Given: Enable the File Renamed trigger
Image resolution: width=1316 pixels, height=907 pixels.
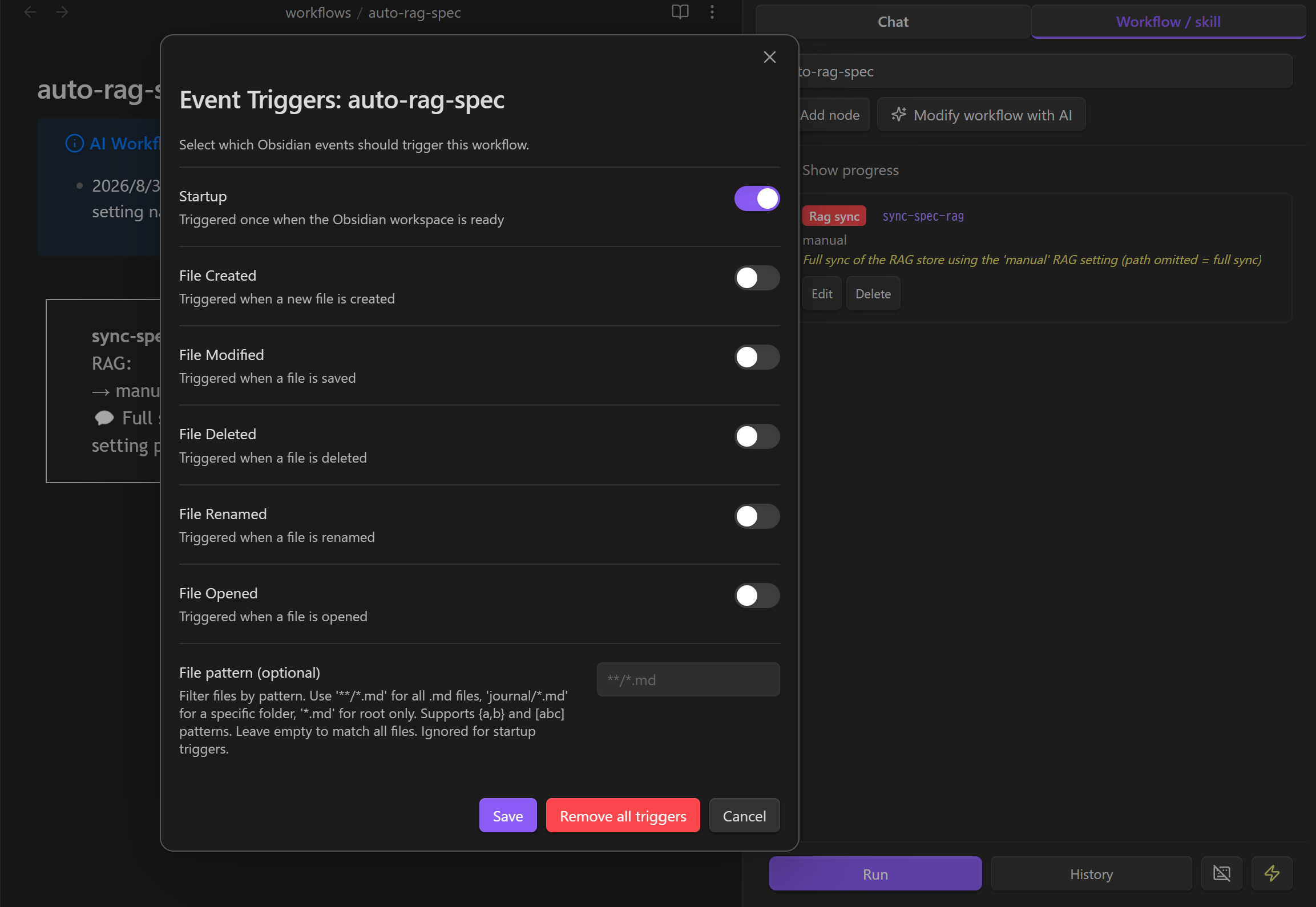Looking at the screenshot, I should [x=757, y=516].
